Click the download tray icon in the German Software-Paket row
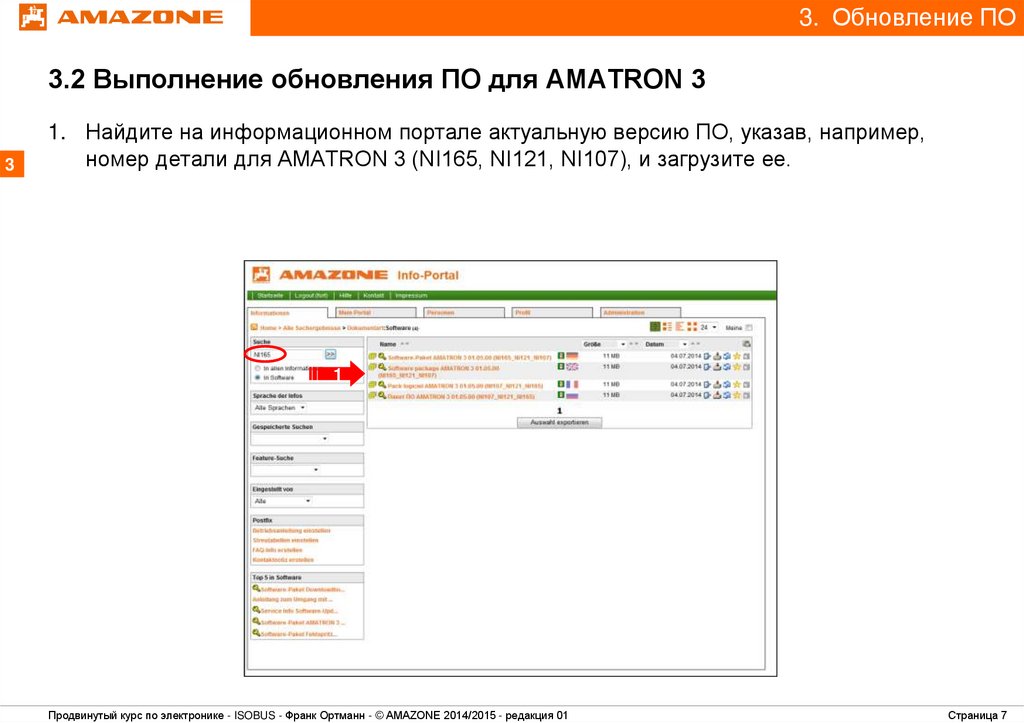This screenshot has height=723, width=1024. tap(717, 356)
